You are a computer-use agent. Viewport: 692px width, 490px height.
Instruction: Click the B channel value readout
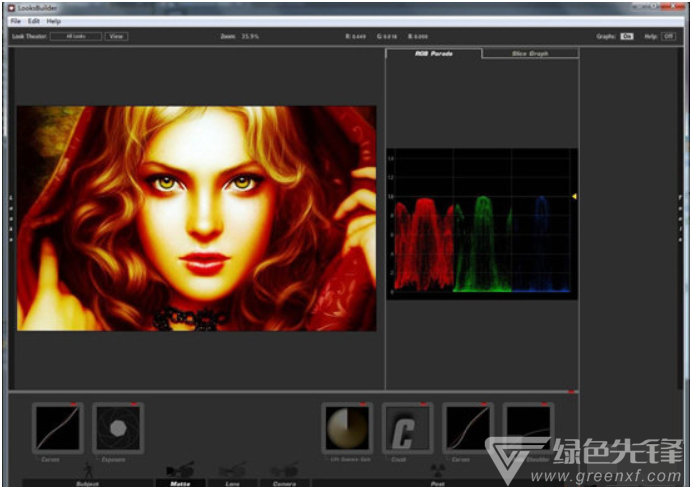(x=418, y=36)
